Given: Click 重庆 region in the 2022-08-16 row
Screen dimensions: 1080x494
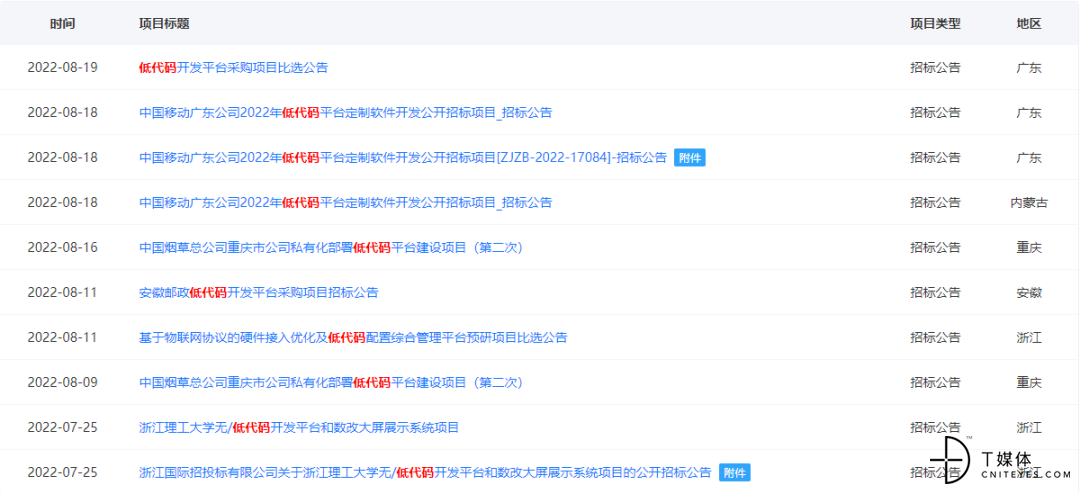Looking at the screenshot, I should 1029,247.
